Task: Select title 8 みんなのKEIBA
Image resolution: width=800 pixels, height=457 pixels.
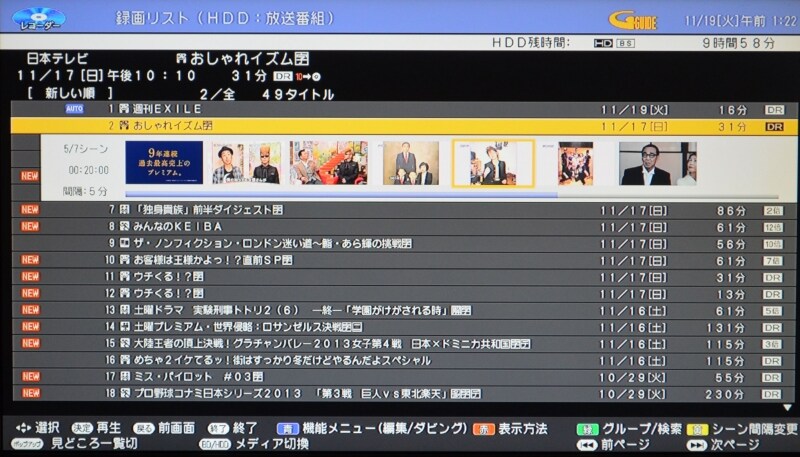Action: pos(404,226)
